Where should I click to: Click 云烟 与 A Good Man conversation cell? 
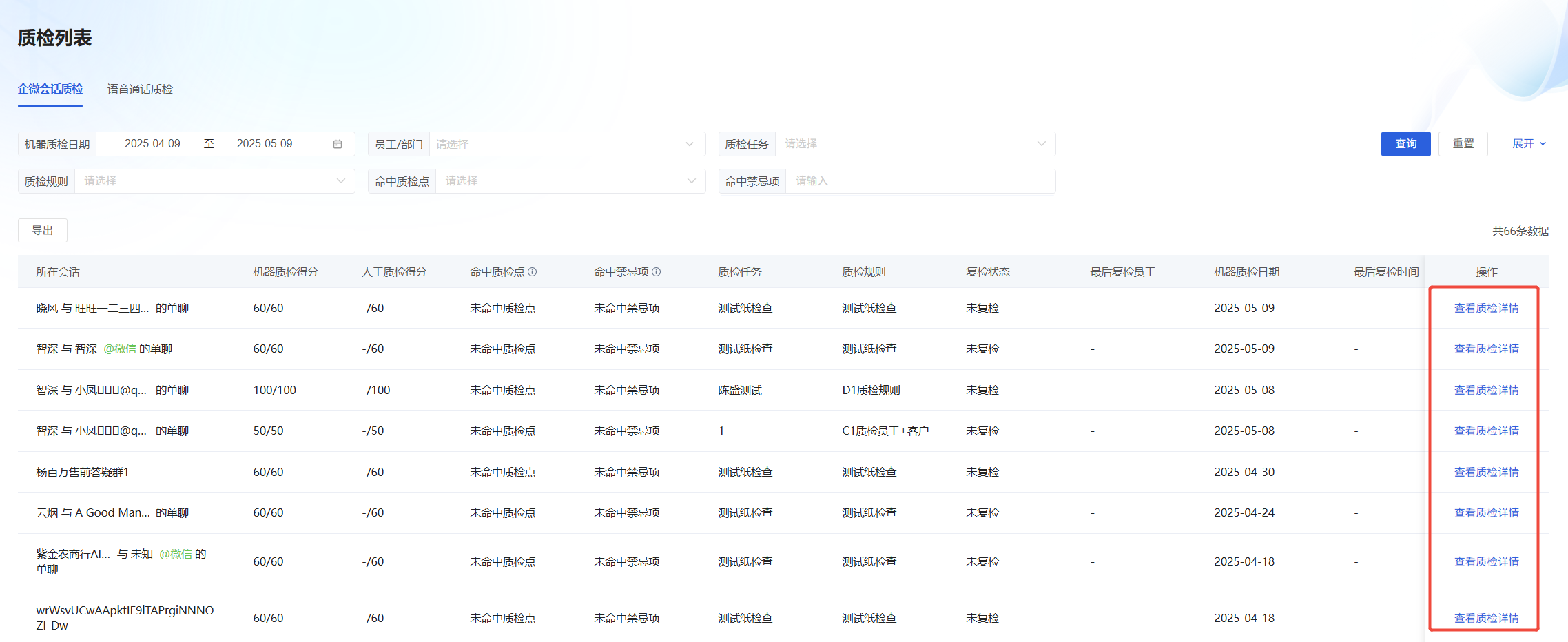(x=112, y=512)
